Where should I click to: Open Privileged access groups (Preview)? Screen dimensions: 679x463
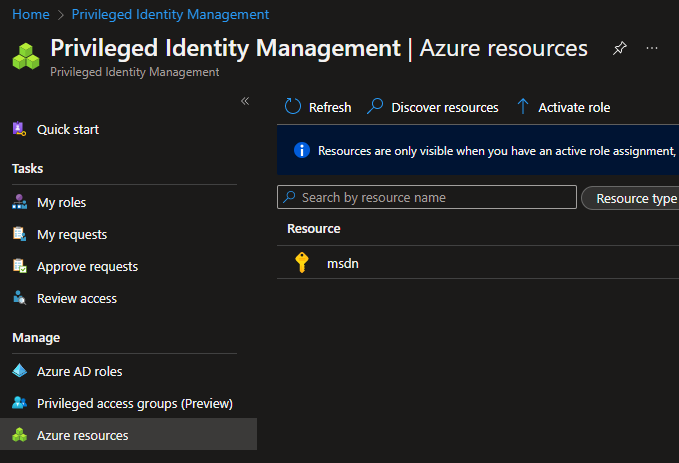tap(134, 403)
